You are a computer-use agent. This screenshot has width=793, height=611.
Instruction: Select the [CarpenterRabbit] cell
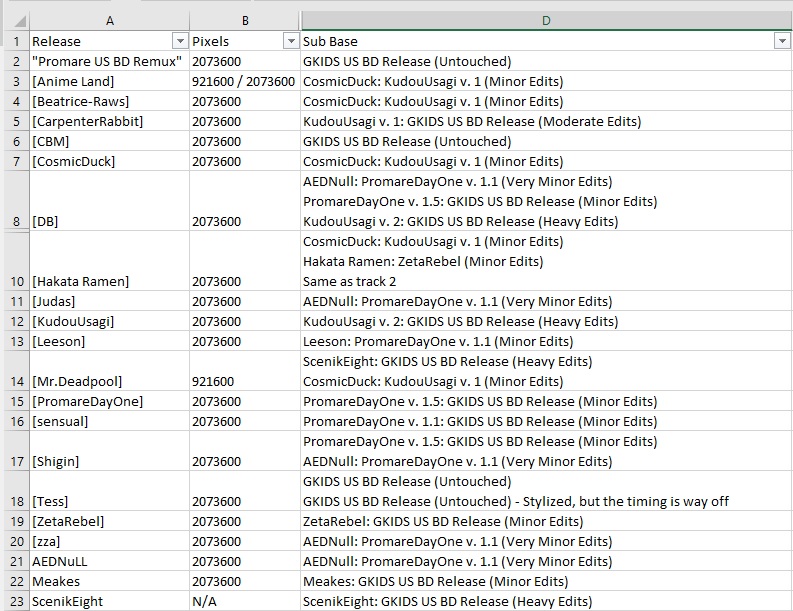coord(109,121)
